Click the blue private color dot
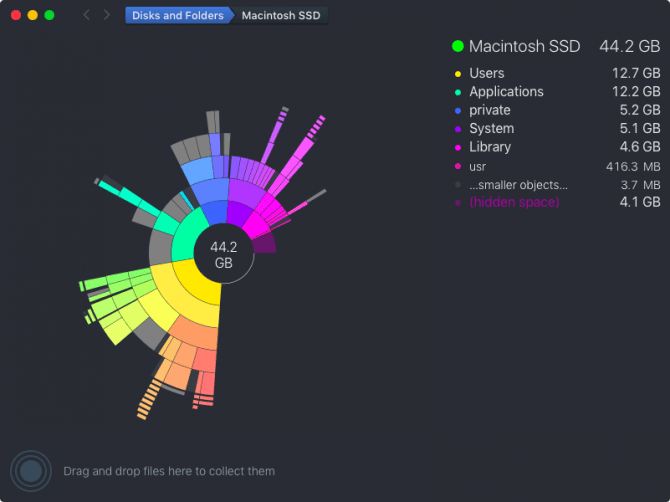The width and height of the screenshot is (670, 502). (458, 111)
